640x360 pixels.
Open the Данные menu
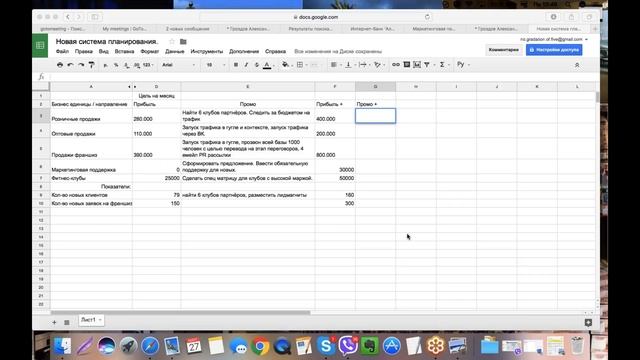[x=175, y=51]
